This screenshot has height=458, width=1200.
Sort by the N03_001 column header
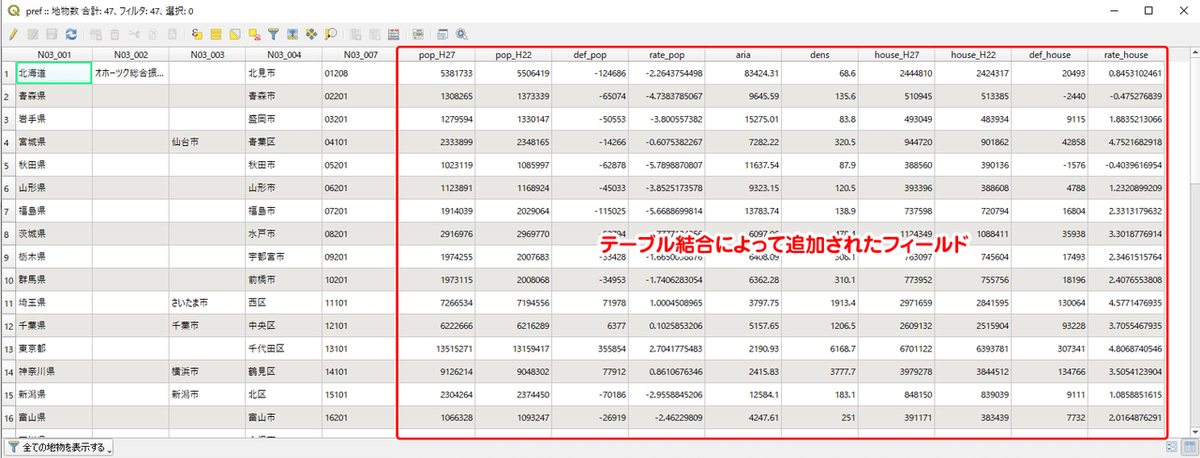[54, 54]
